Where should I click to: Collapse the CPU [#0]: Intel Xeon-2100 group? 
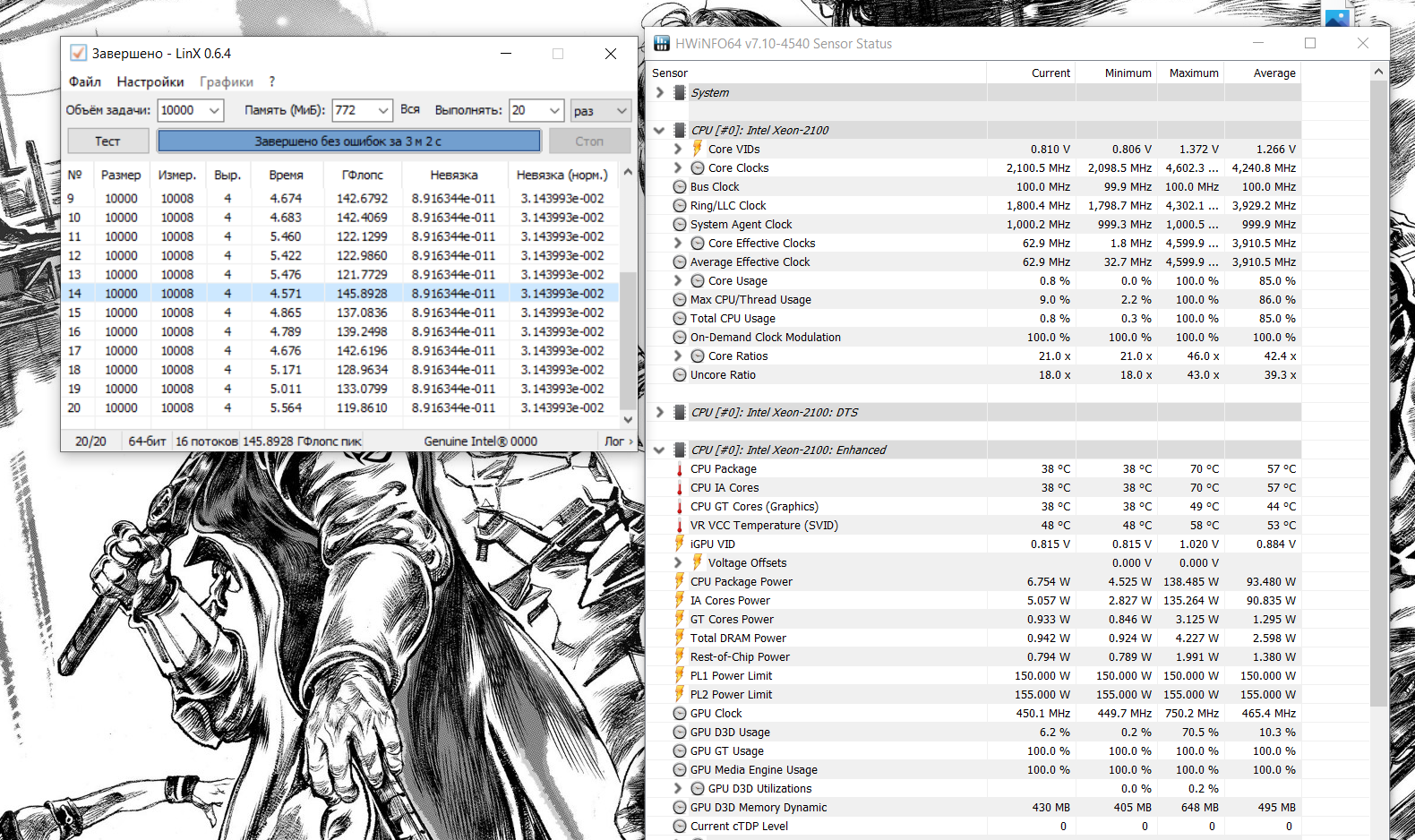pos(660,130)
